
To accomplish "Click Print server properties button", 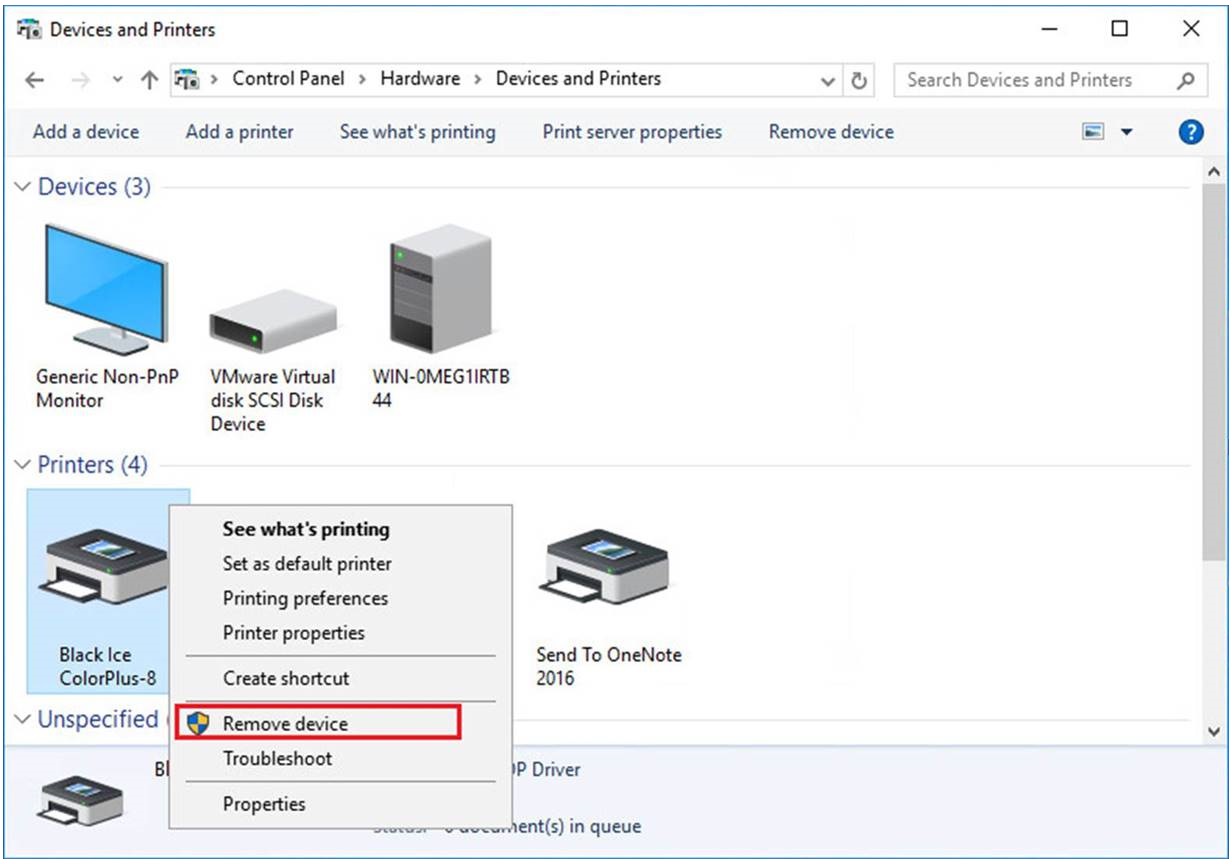I will pos(632,132).
